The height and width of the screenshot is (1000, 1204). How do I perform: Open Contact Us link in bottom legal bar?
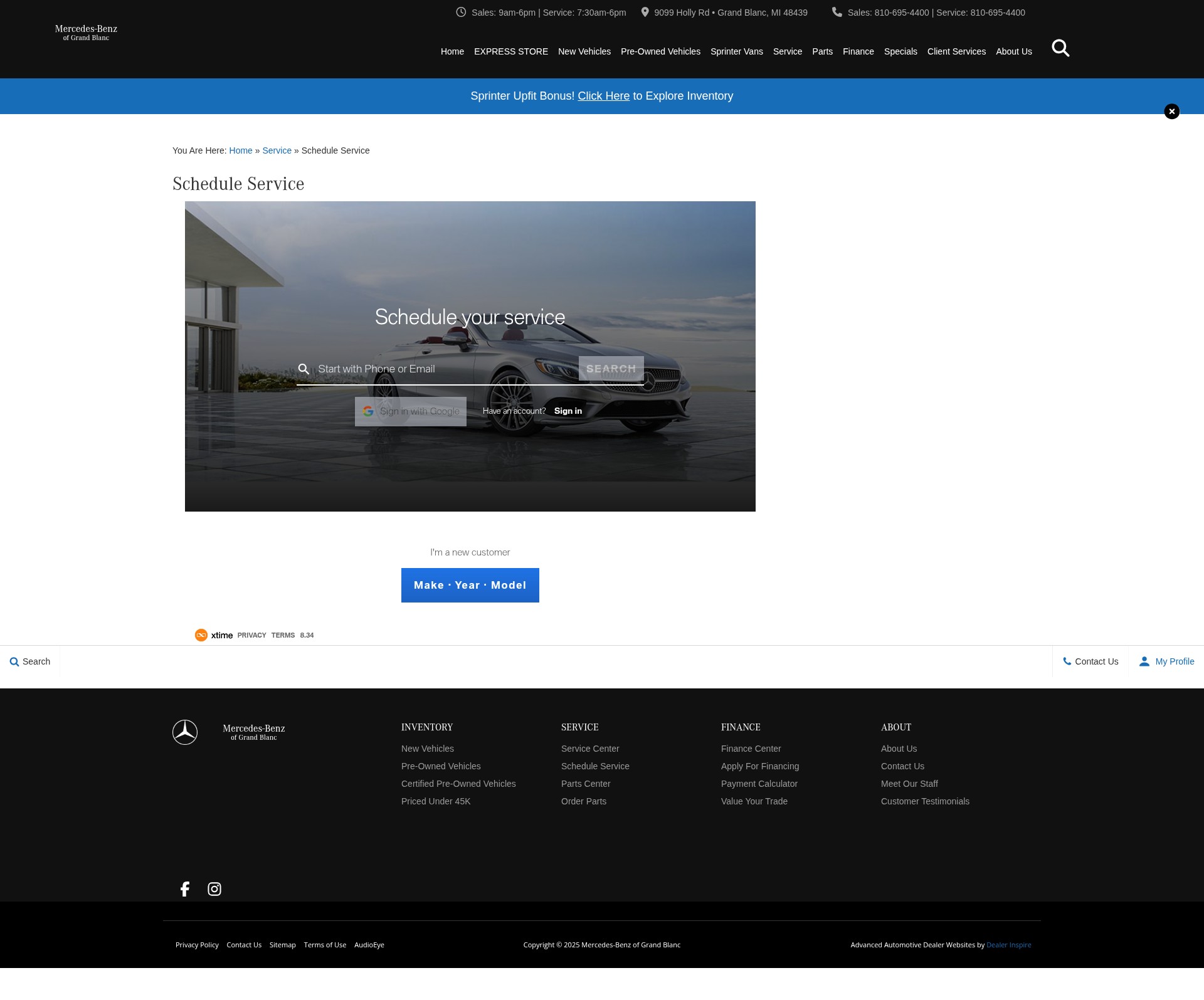click(244, 945)
